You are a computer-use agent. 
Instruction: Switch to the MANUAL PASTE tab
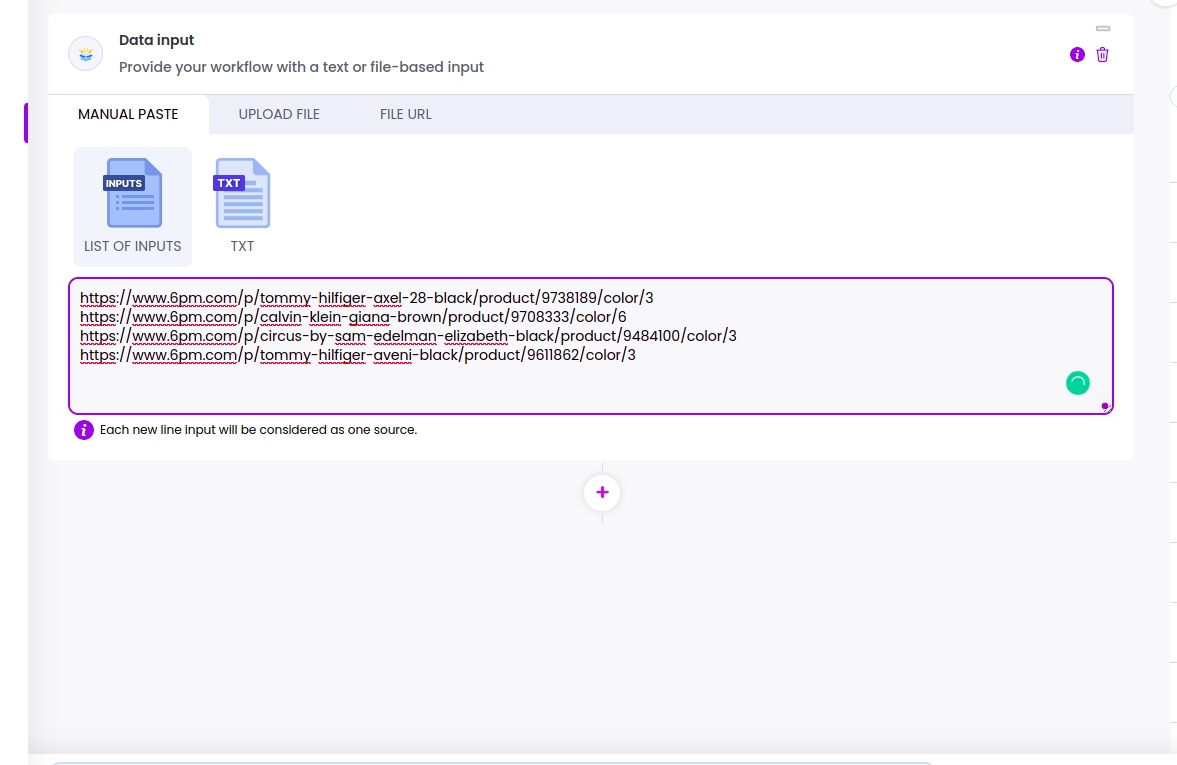(128, 114)
